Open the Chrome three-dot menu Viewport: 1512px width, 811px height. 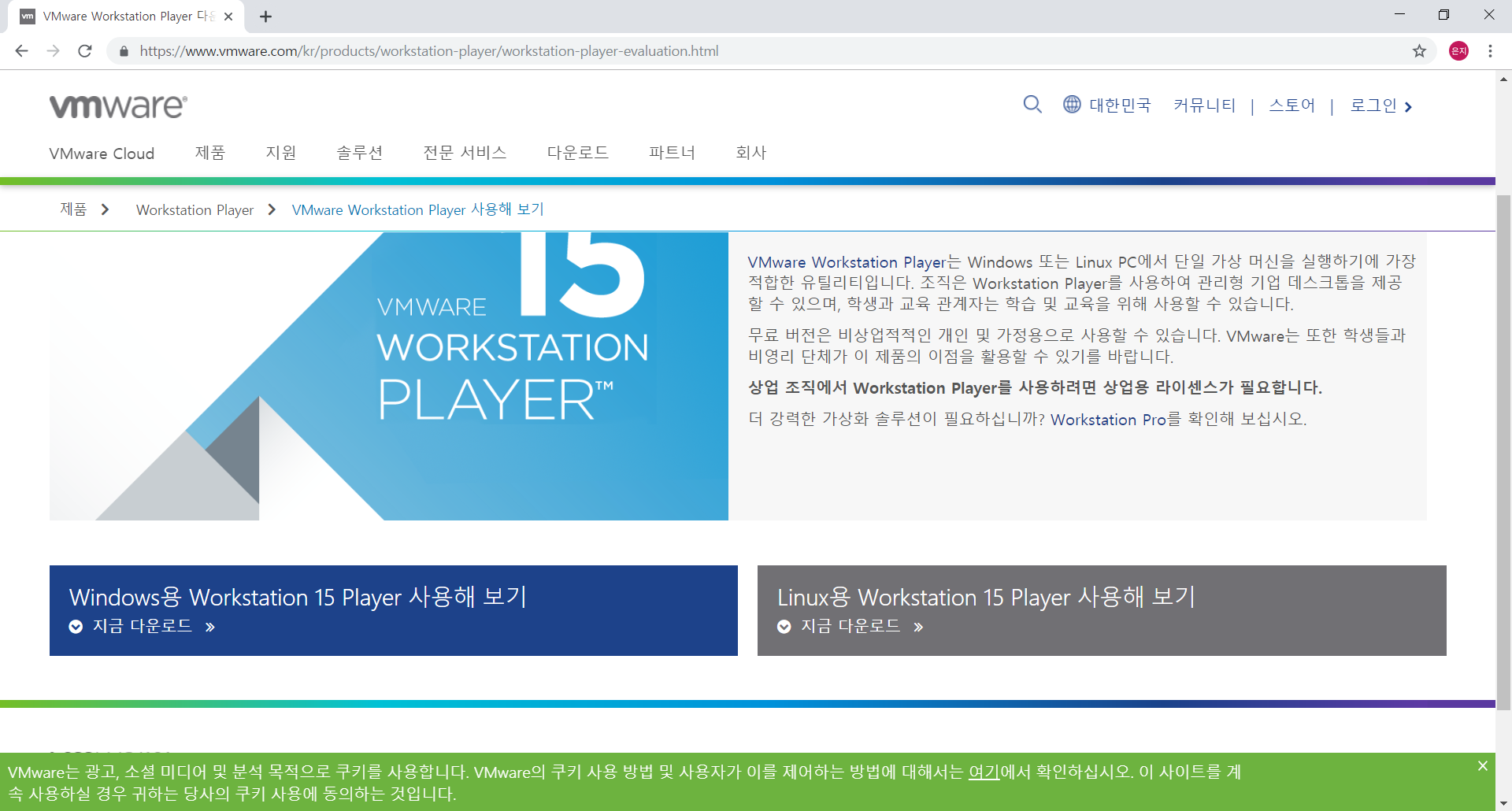(x=1490, y=51)
